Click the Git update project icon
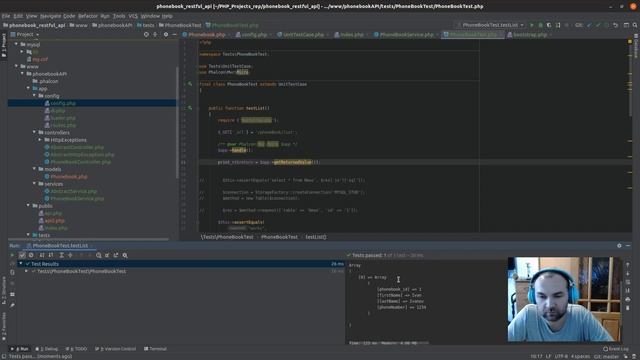 (x=589, y=25)
